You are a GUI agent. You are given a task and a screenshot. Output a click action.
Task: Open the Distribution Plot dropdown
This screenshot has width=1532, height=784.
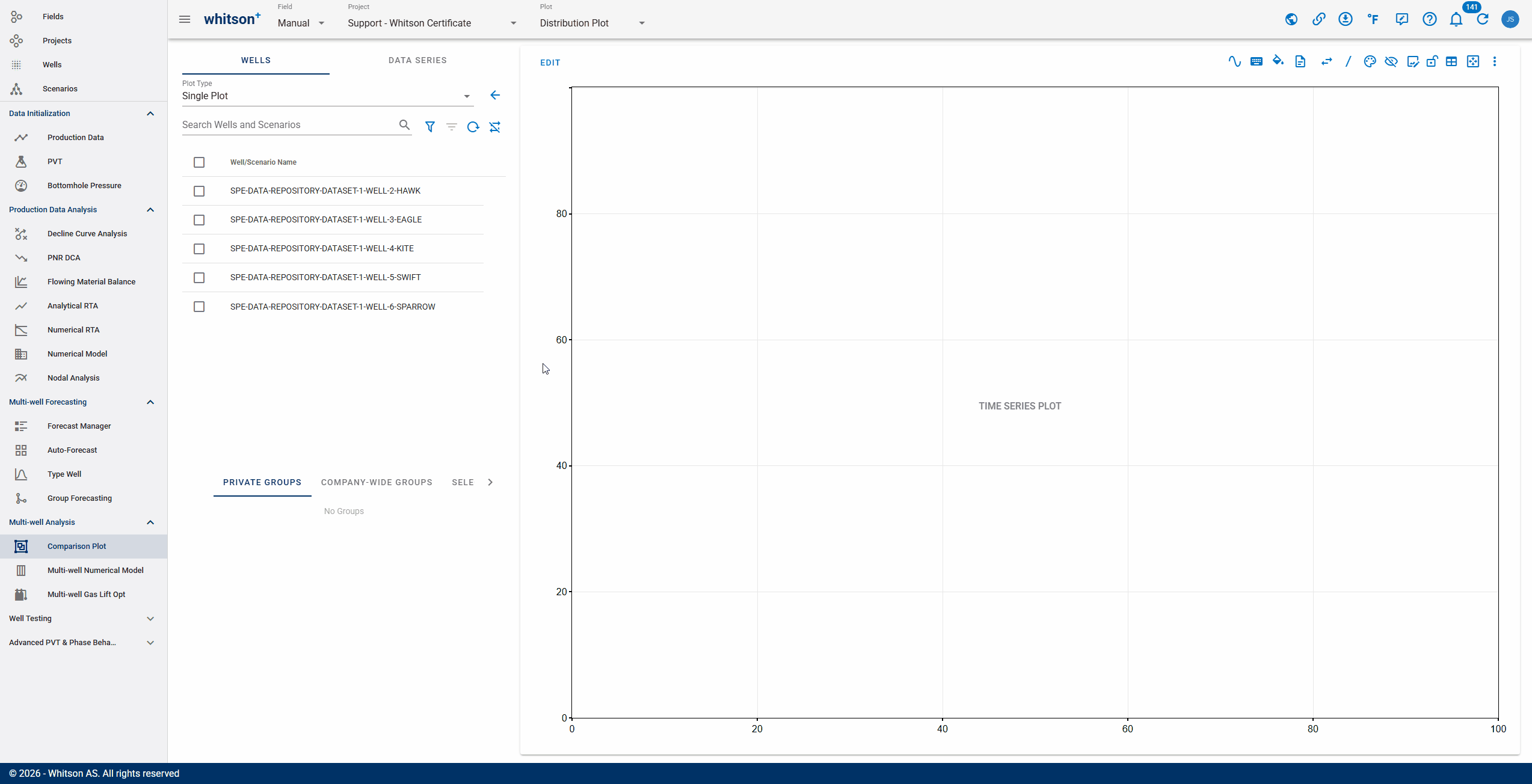pos(592,23)
